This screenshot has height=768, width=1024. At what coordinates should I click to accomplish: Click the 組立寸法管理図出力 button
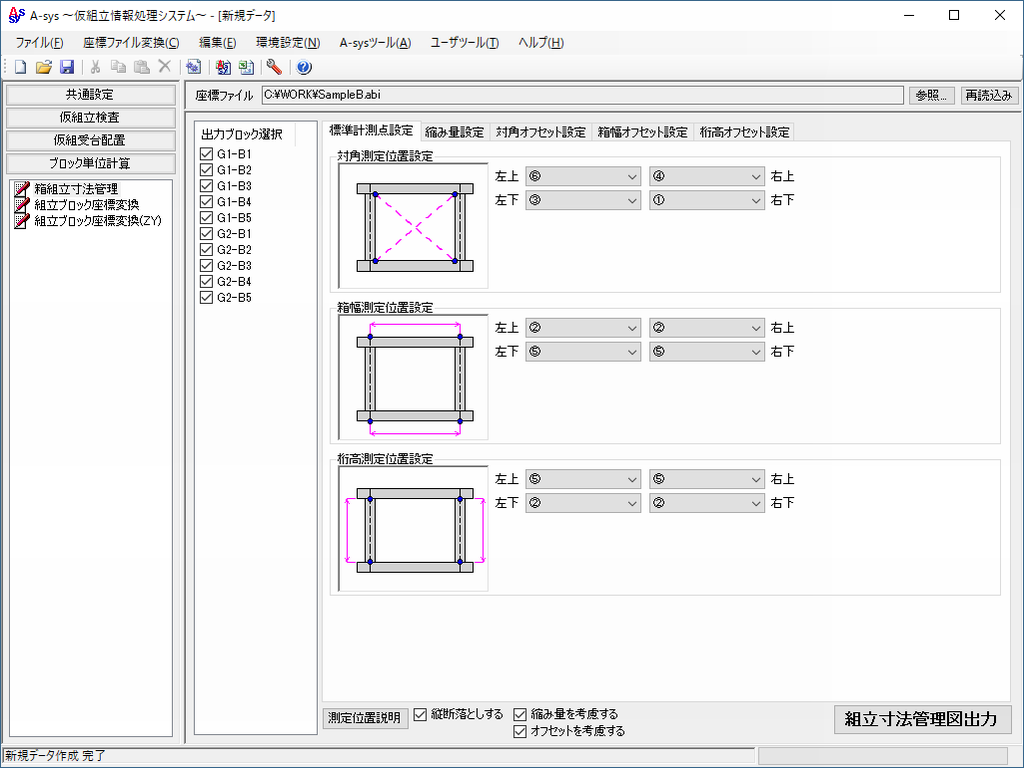tap(922, 719)
